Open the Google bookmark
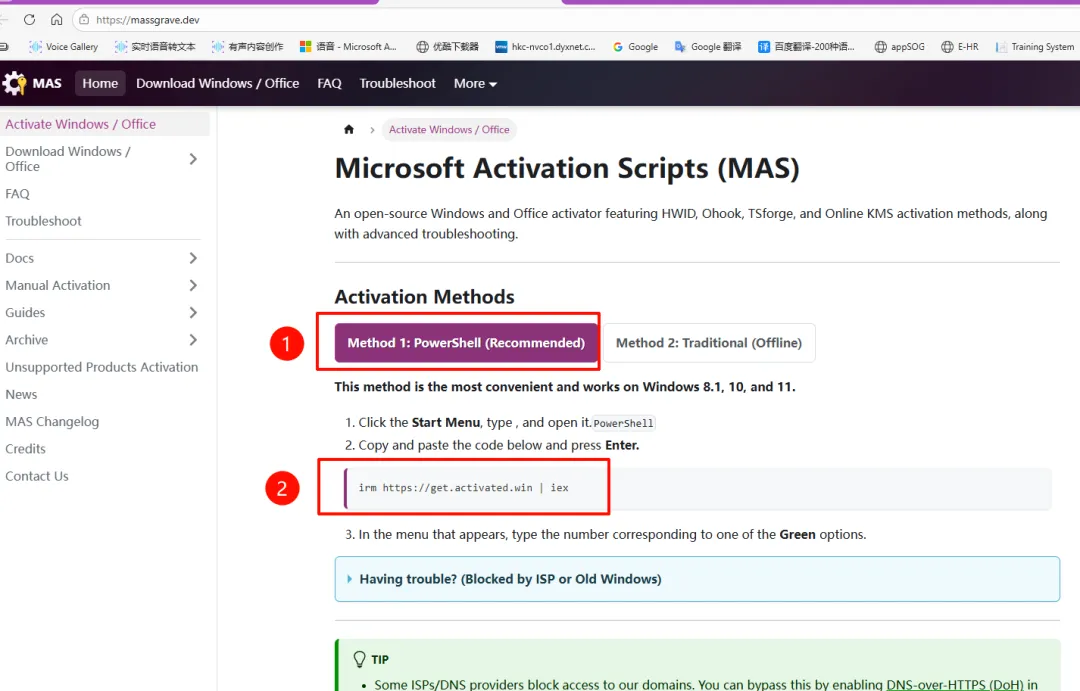This screenshot has width=1080, height=691. tap(635, 47)
